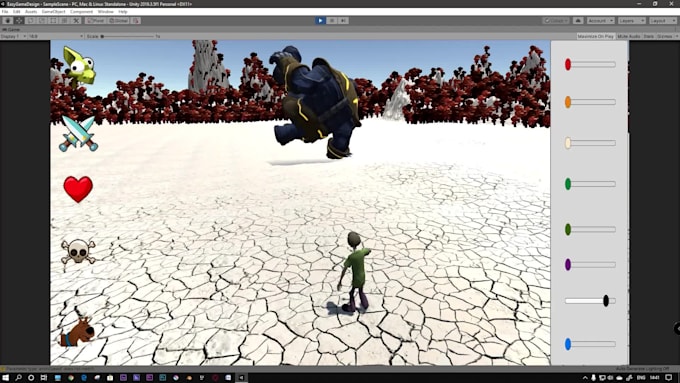
Task: Select the Game tab
Action: pos(11,29)
